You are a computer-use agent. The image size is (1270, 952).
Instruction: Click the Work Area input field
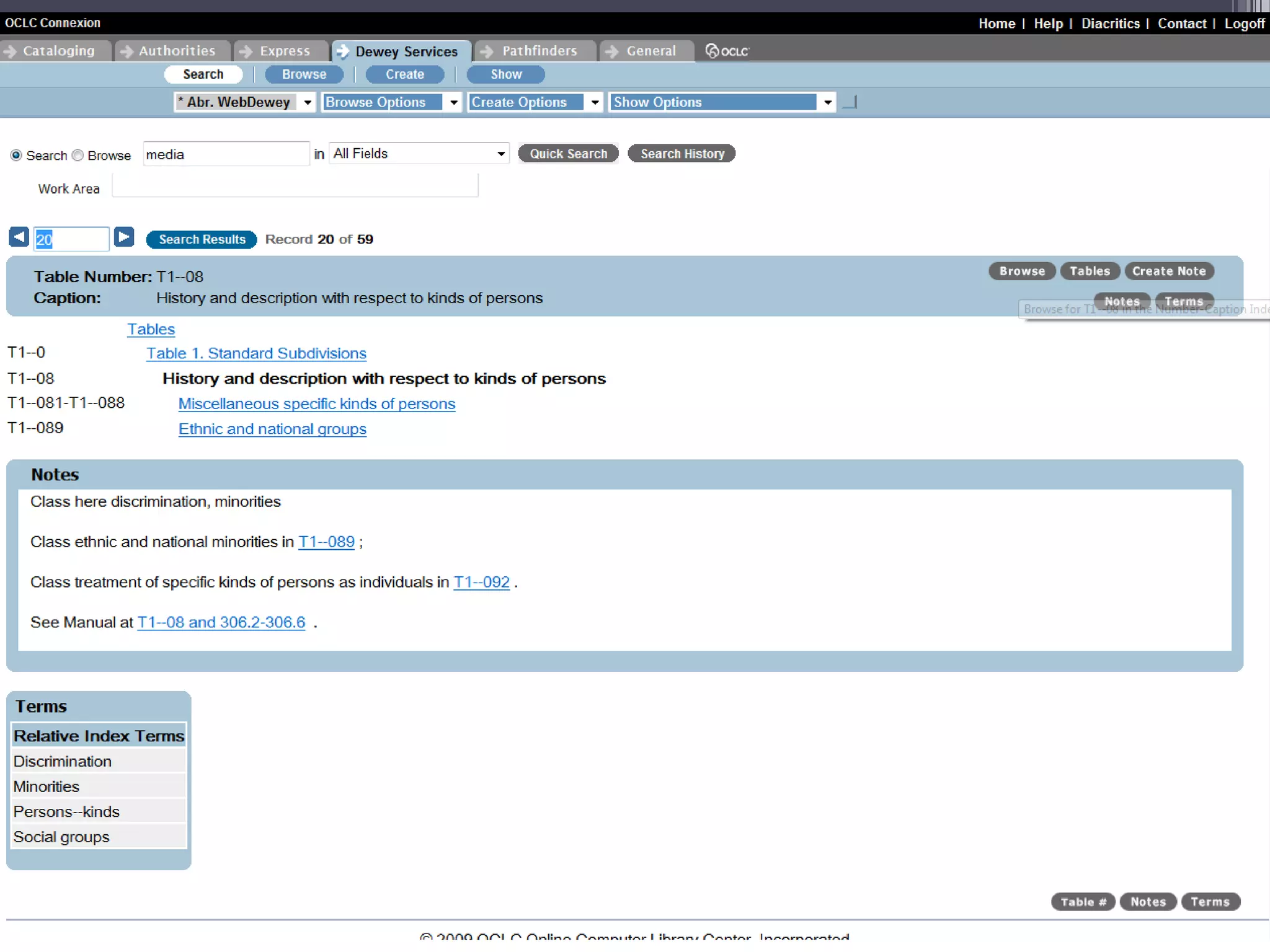point(295,186)
